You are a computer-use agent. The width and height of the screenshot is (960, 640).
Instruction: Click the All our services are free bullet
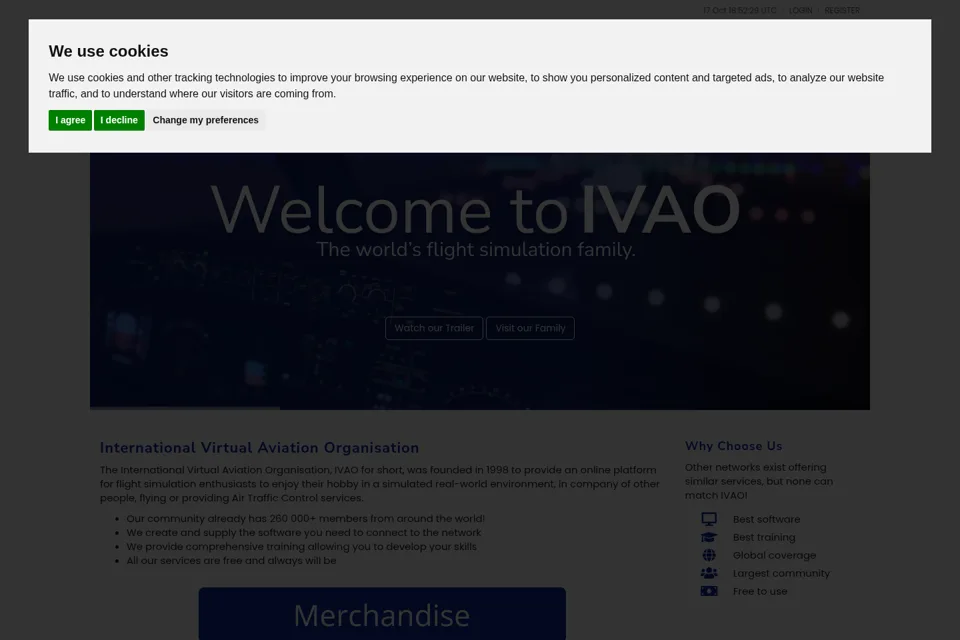pos(231,560)
